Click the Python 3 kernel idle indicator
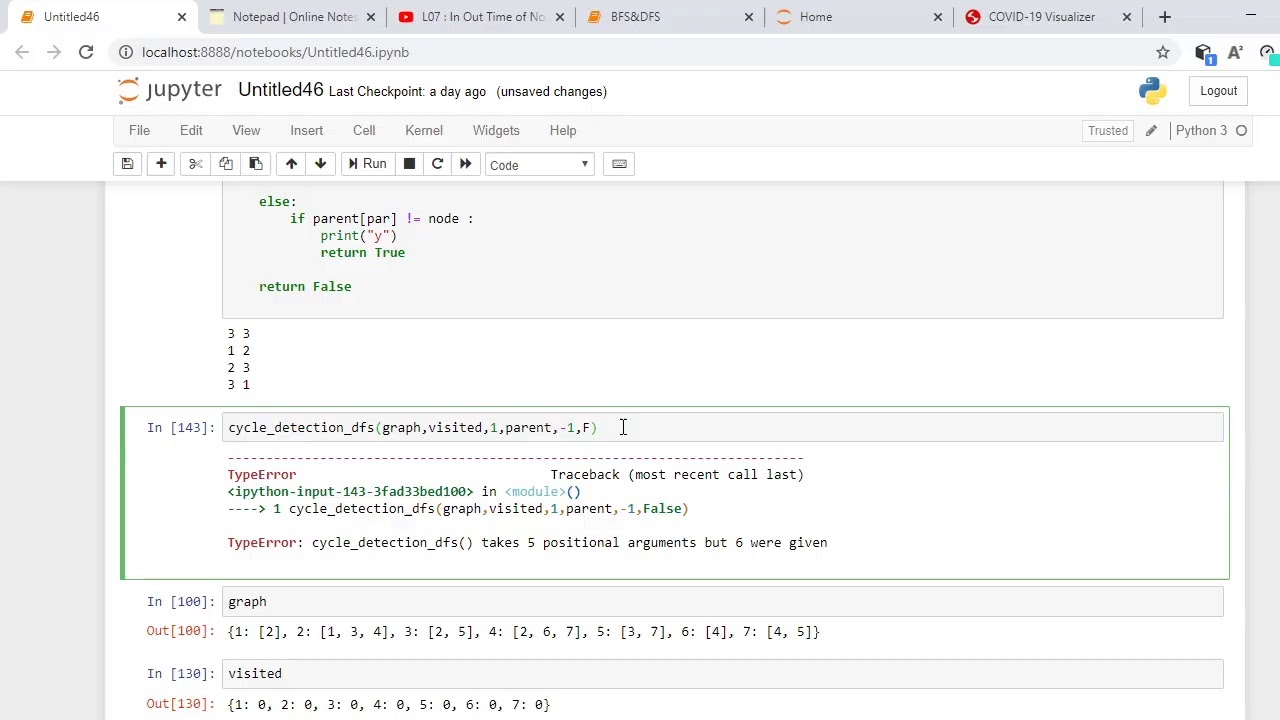This screenshot has width=1280, height=720. click(1241, 130)
